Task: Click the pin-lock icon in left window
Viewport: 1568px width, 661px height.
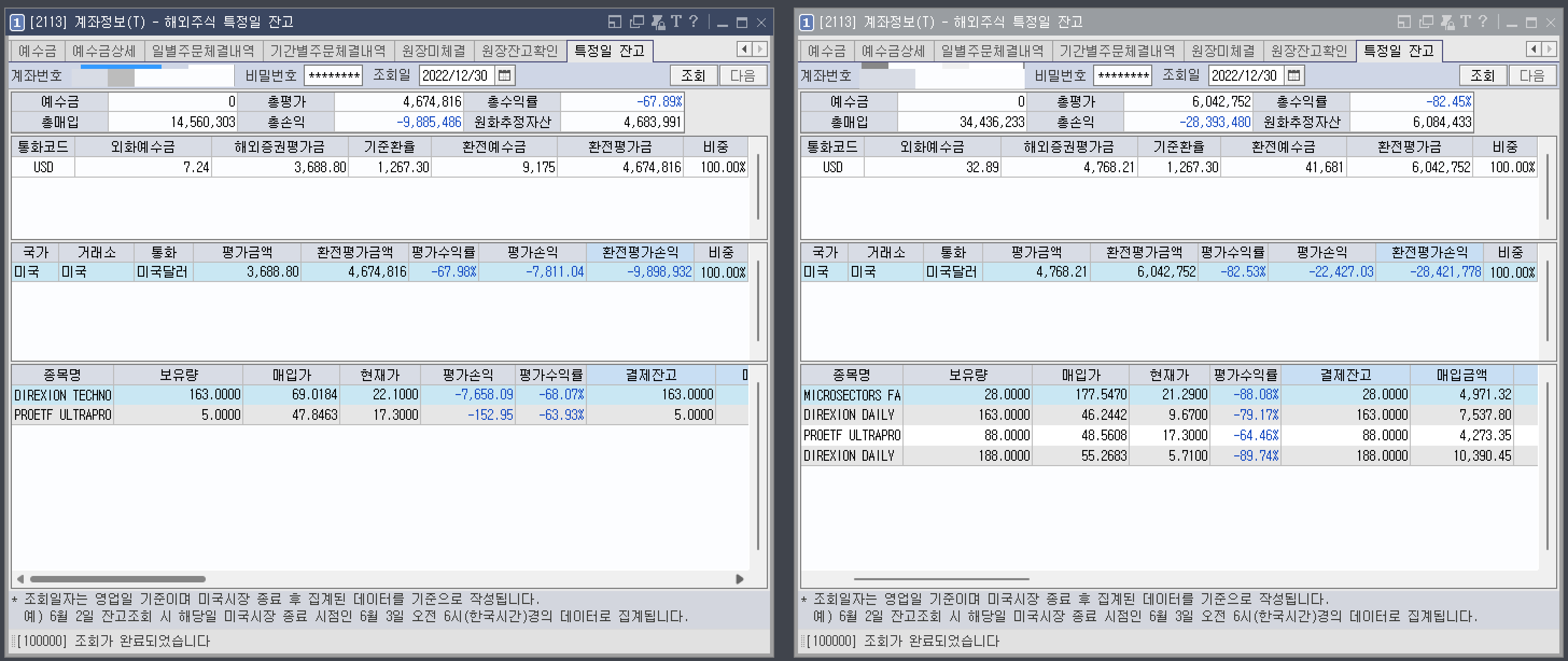Action: point(658,23)
